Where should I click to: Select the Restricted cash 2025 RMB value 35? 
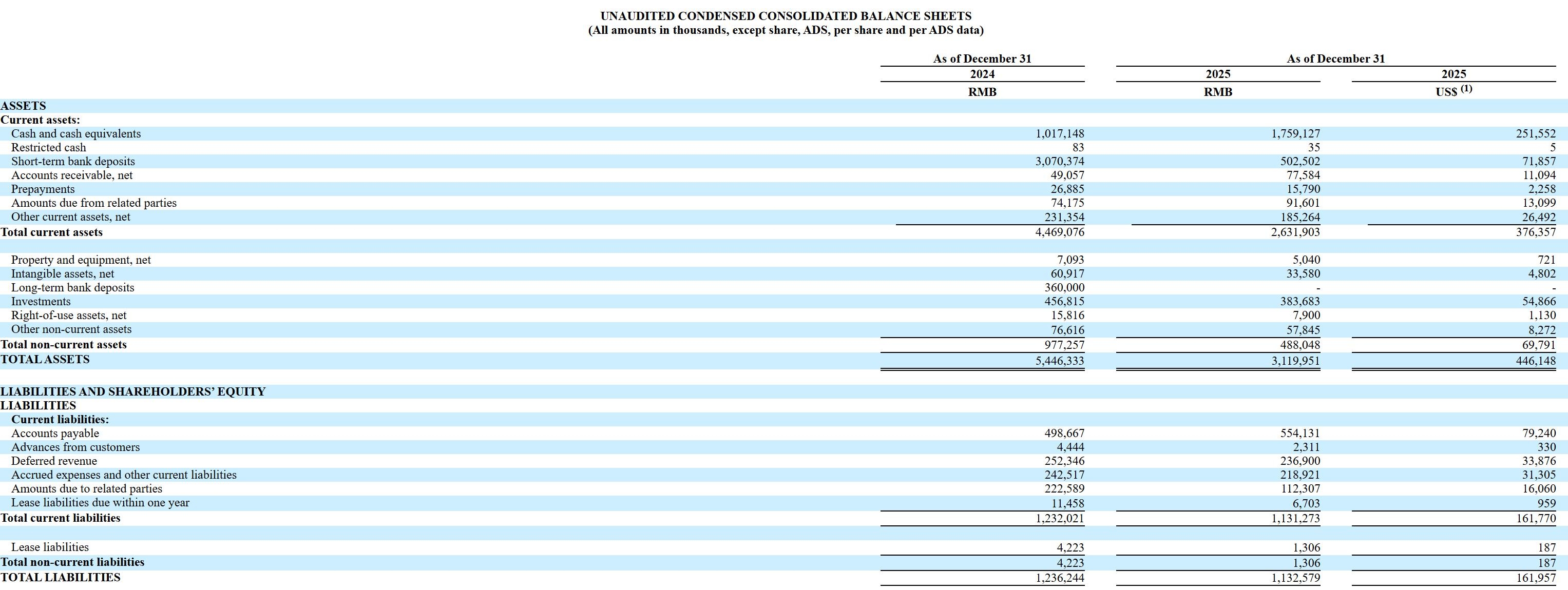tap(1313, 148)
